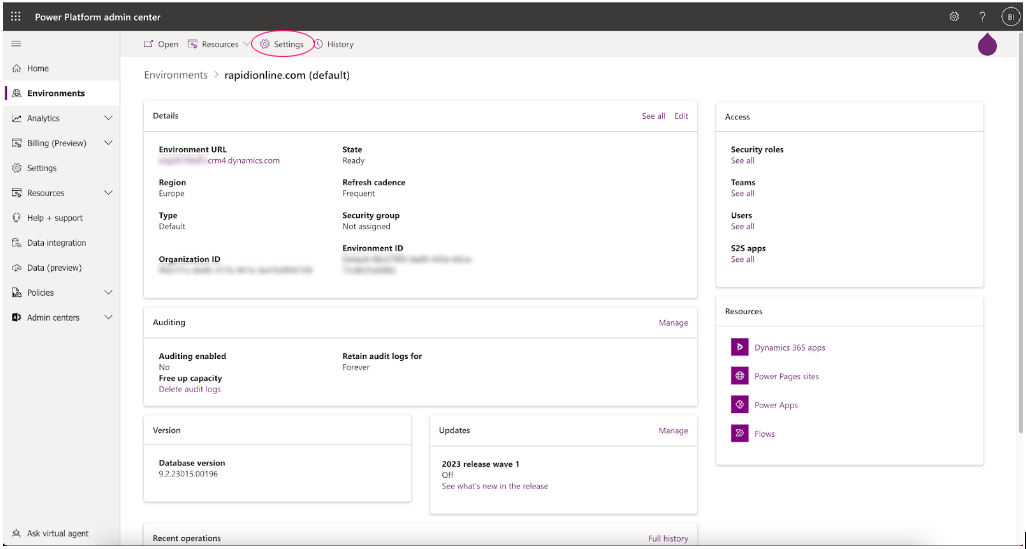1026x549 pixels.
Task: Click Delete audit logs link
Action: 190,389
